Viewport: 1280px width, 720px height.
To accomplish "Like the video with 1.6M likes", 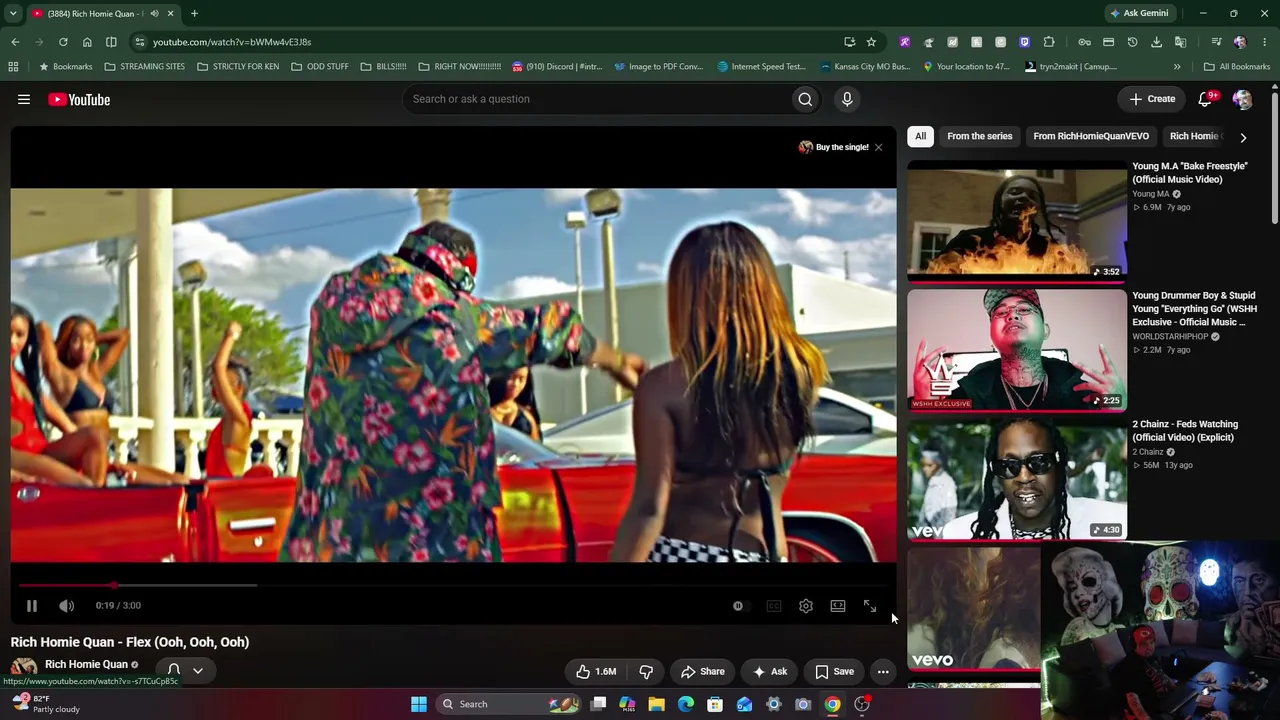I will point(595,672).
